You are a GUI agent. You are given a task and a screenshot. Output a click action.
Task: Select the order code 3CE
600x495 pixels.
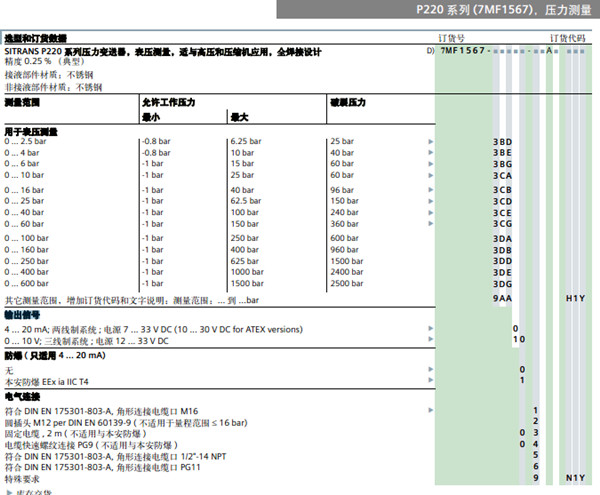(x=502, y=213)
